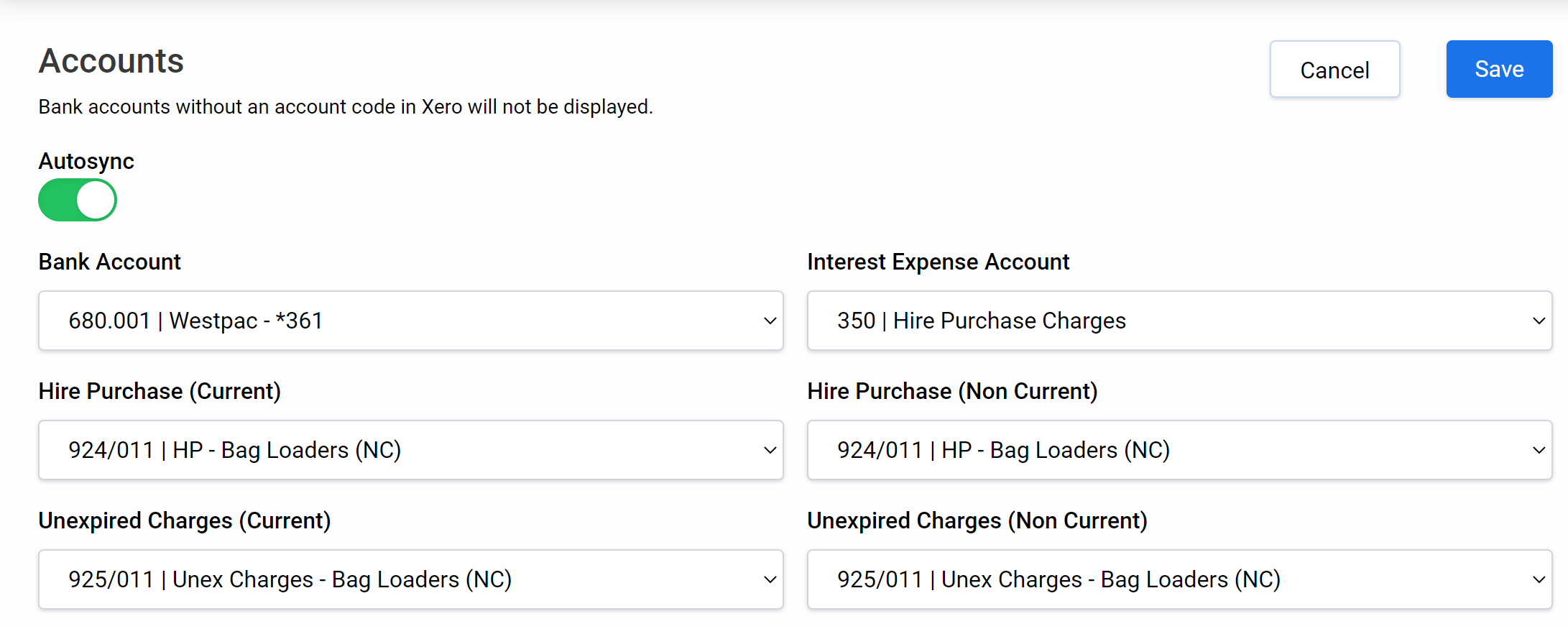Click chevron arrow on Bank Account field
This screenshot has width=1568, height=629.
point(770,321)
